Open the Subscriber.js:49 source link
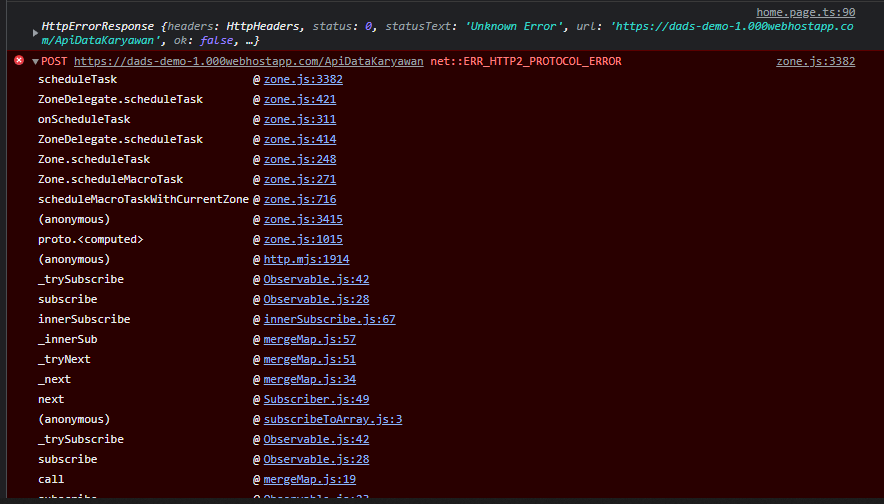Screen dimensions: 884x504 tap(316, 400)
